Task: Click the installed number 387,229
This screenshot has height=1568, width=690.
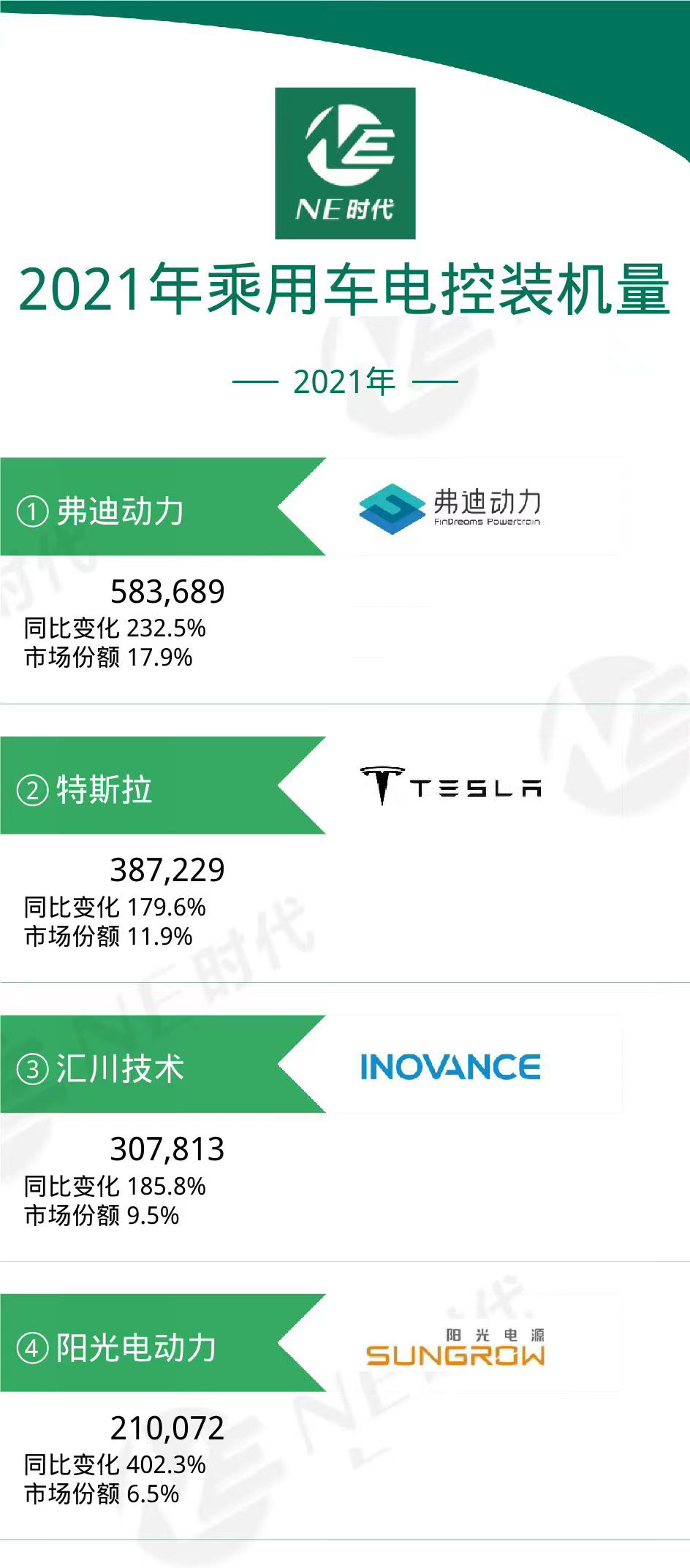Action: pos(167,869)
